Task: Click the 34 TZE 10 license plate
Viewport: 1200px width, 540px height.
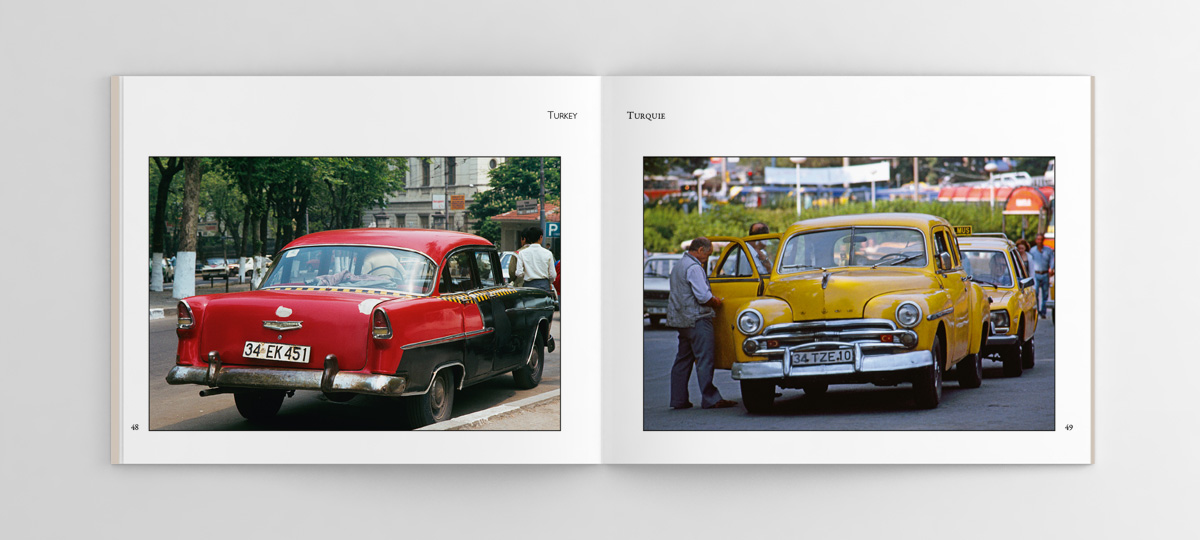Action: click(x=822, y=357)
